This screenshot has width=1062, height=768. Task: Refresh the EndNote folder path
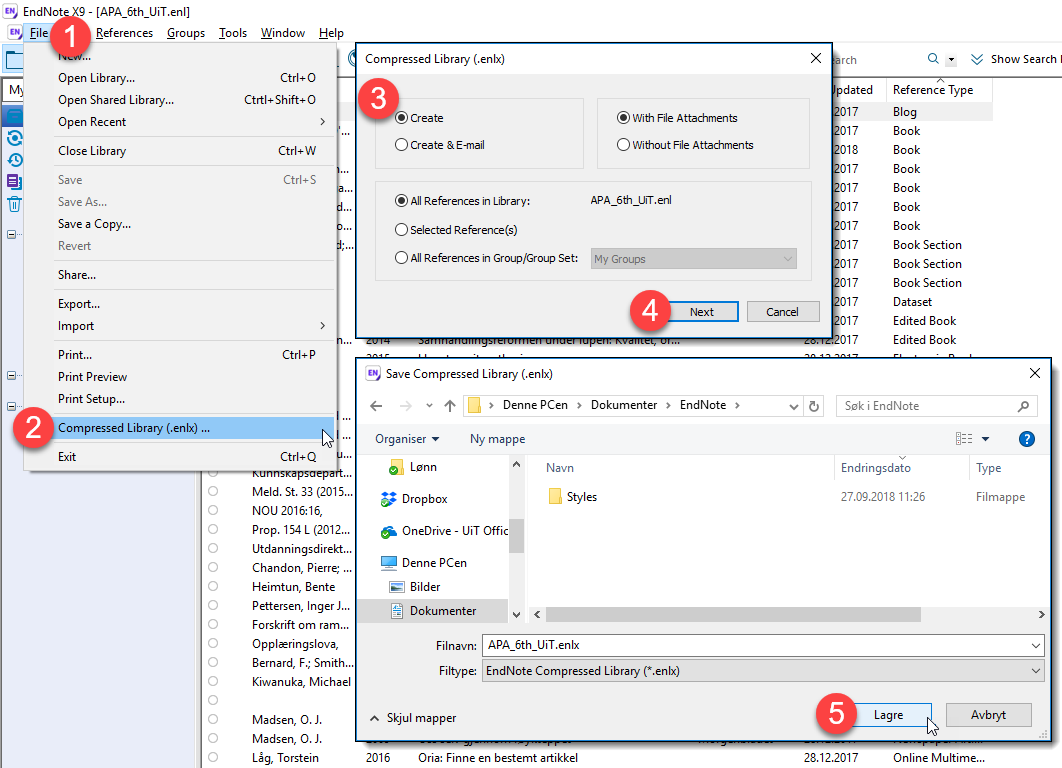tap(814, 406)
